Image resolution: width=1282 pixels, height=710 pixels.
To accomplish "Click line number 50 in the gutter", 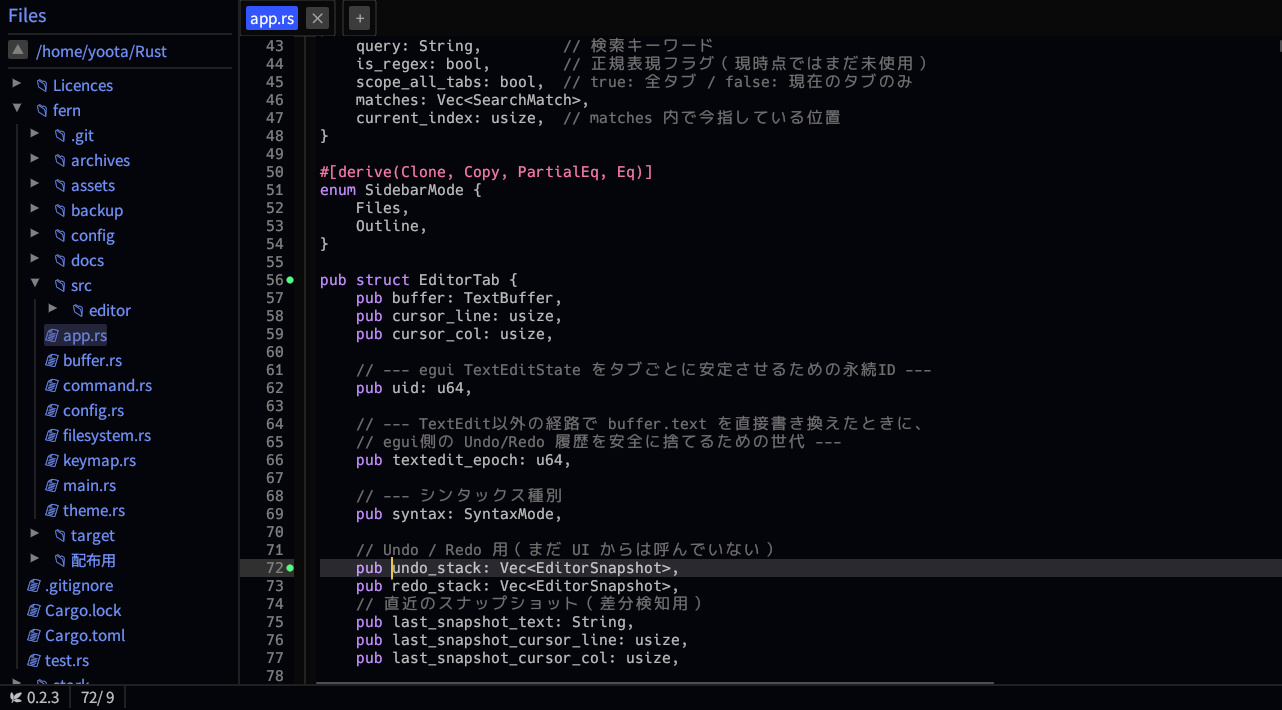I will [x=274, y=172].
